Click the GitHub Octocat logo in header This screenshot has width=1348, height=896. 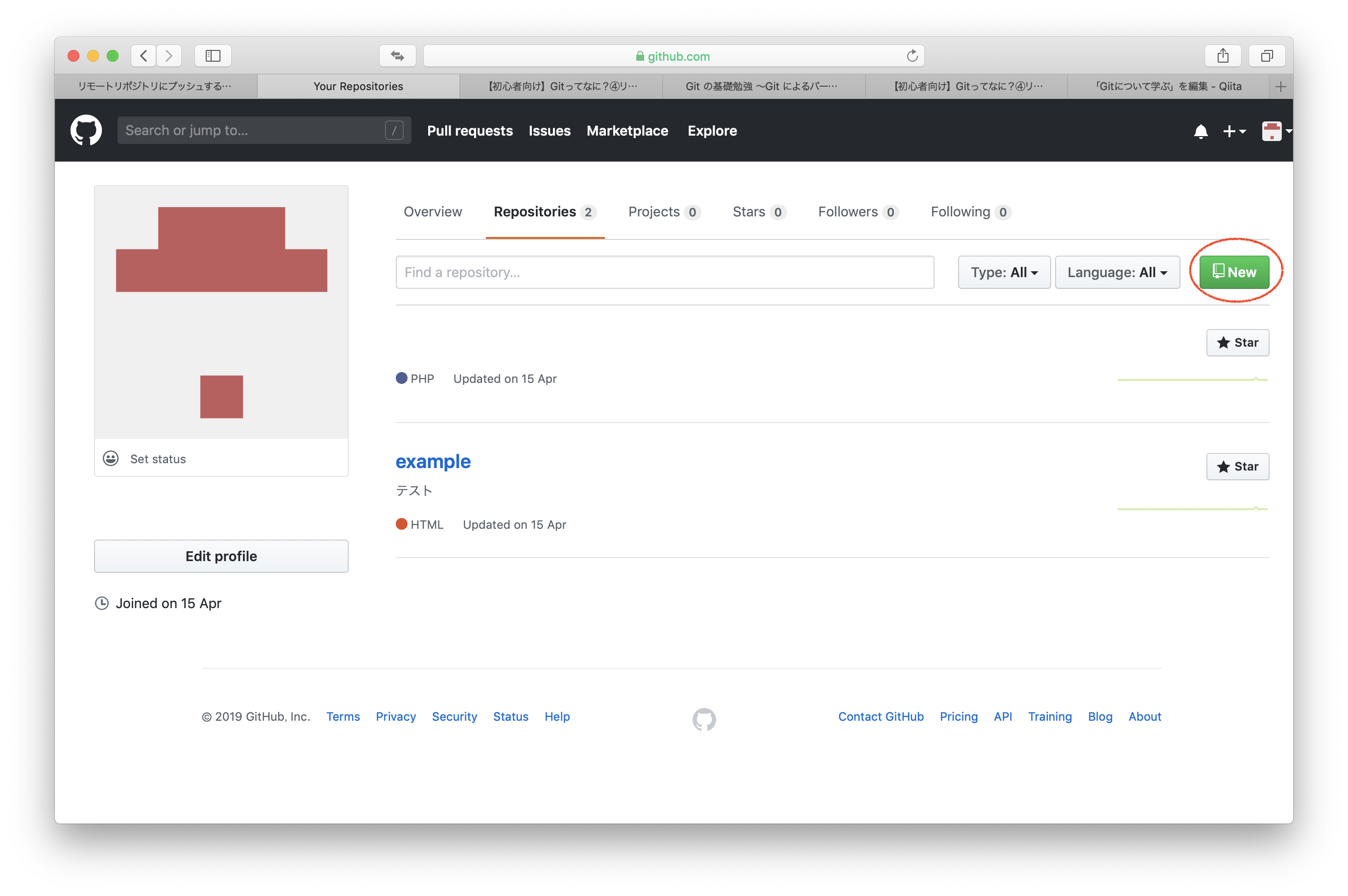pyautogui.click(x=86, y=130)
